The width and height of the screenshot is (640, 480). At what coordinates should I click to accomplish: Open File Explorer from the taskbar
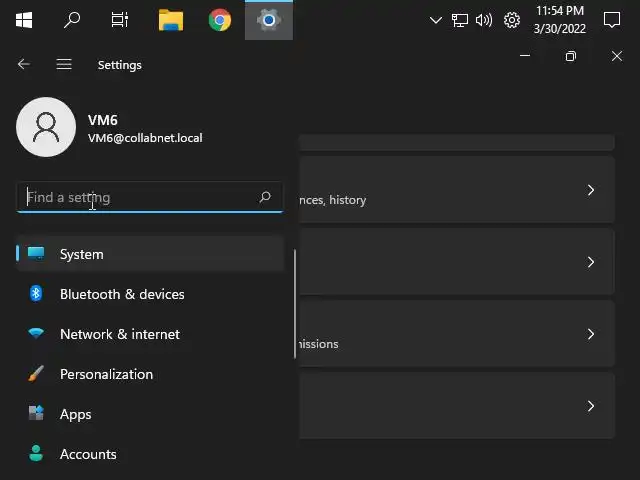click(x=171, y=20)
